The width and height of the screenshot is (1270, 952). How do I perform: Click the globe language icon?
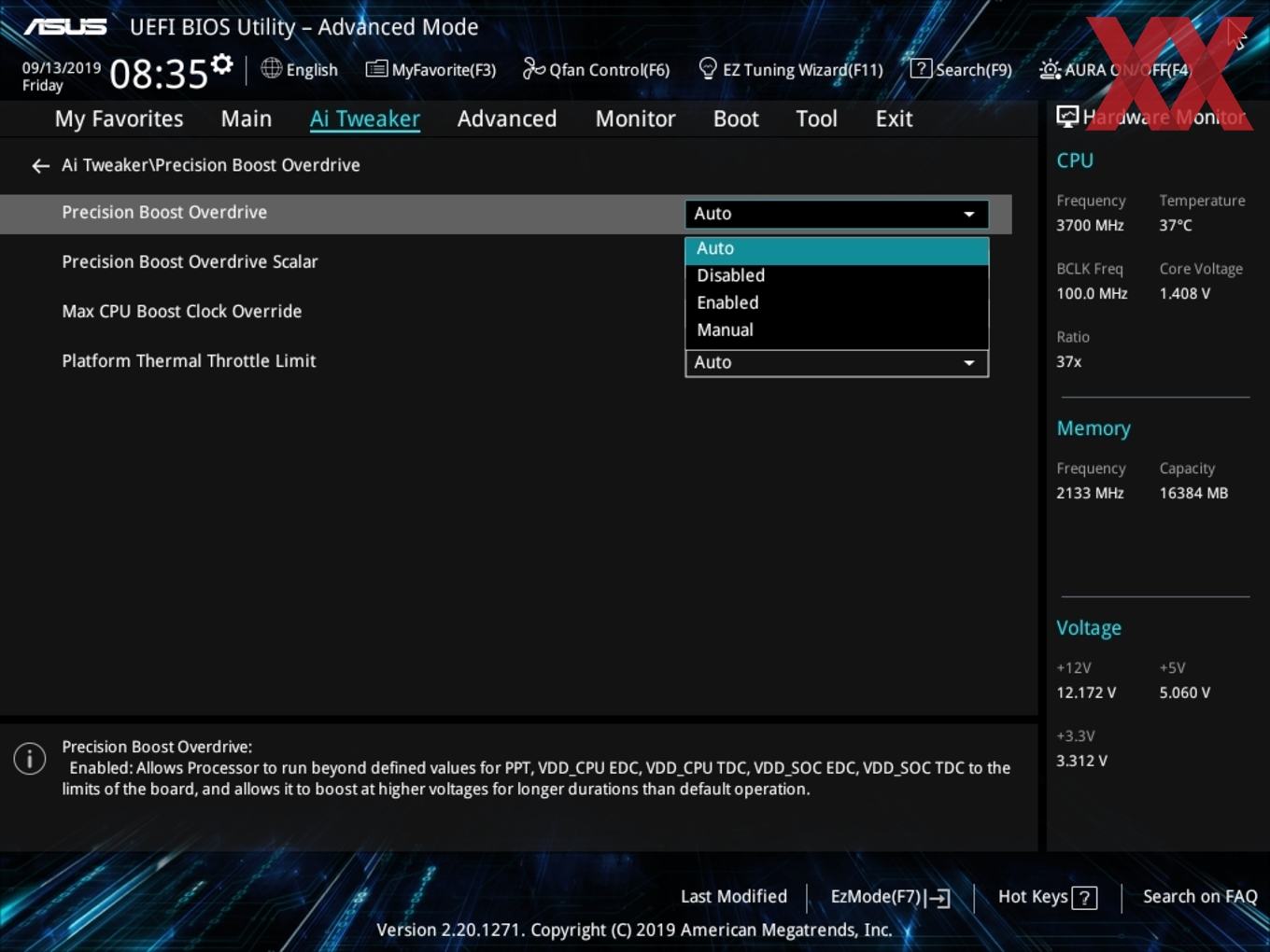[x=271, y=68]
